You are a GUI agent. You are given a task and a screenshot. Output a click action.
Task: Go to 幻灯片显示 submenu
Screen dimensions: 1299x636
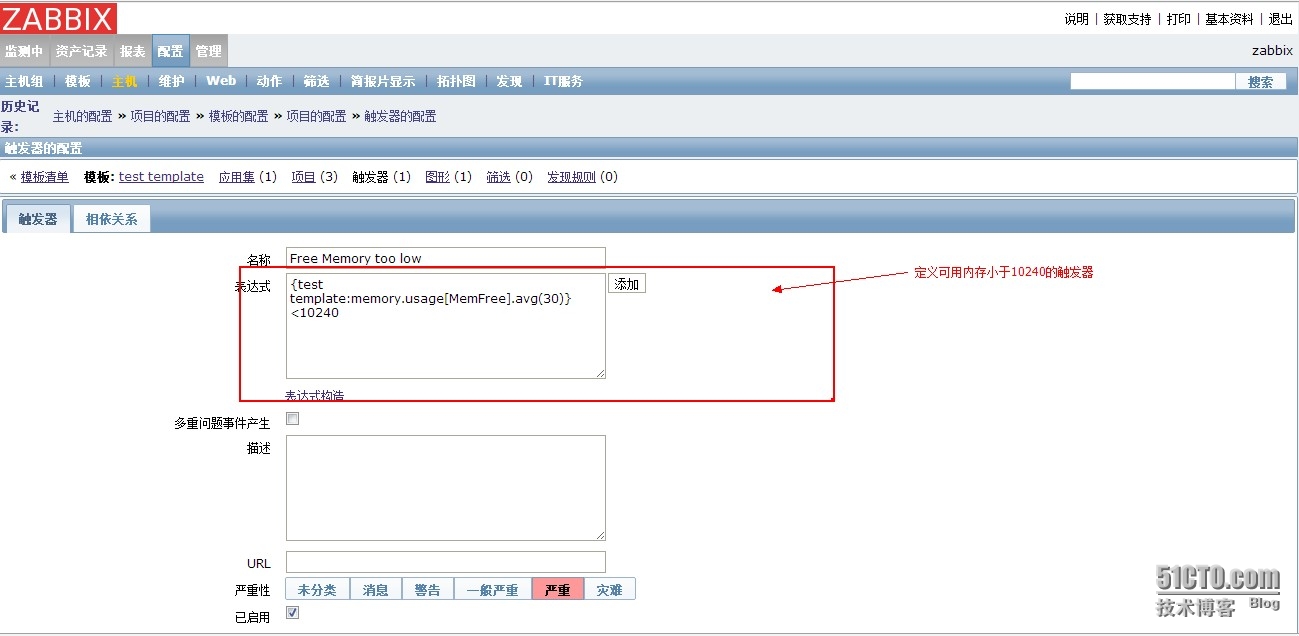pyautogui.click(x=383, y=82)
